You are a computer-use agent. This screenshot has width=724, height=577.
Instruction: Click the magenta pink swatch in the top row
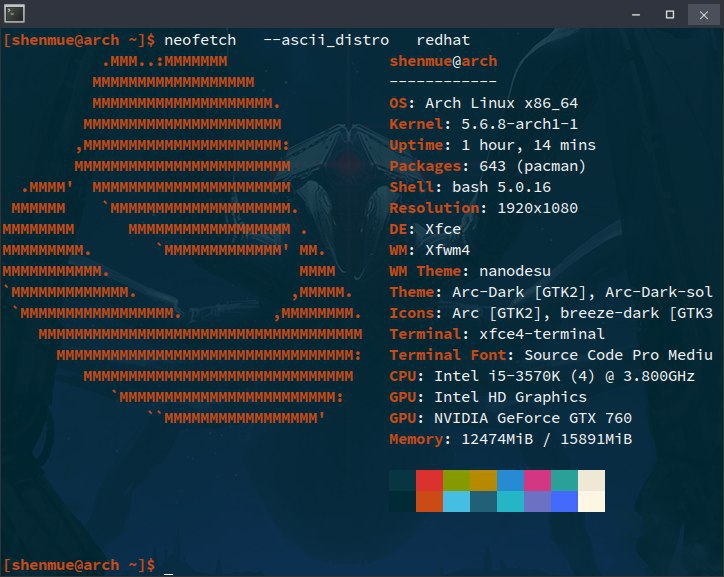tap(537, 481)
